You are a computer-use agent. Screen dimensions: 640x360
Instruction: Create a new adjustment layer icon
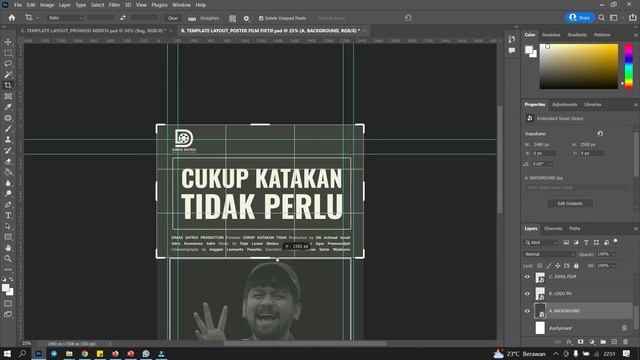pos(592,342)
